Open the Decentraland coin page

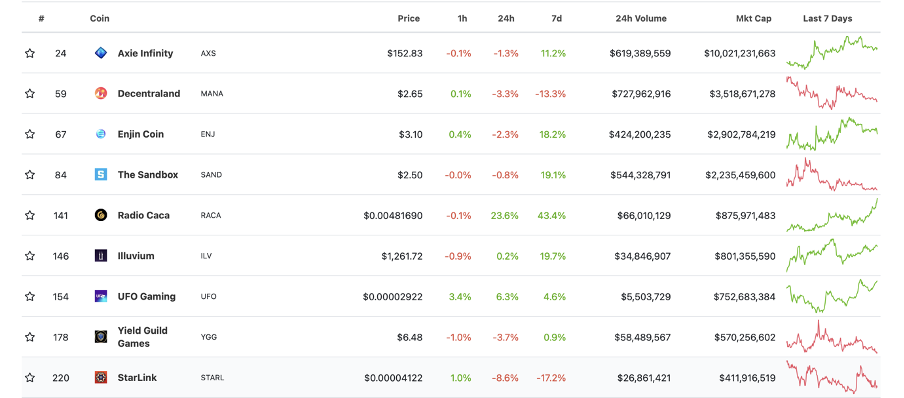click(149, 93)
